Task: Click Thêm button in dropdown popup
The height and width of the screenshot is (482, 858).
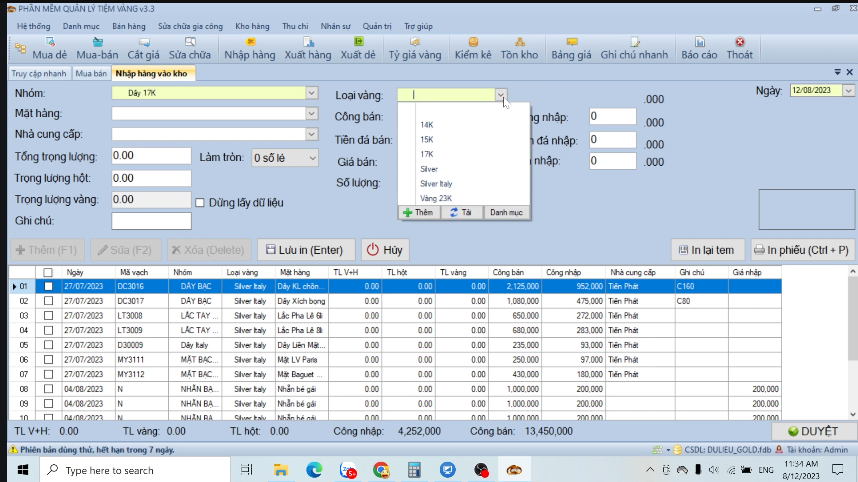Action: pos(419,212)
